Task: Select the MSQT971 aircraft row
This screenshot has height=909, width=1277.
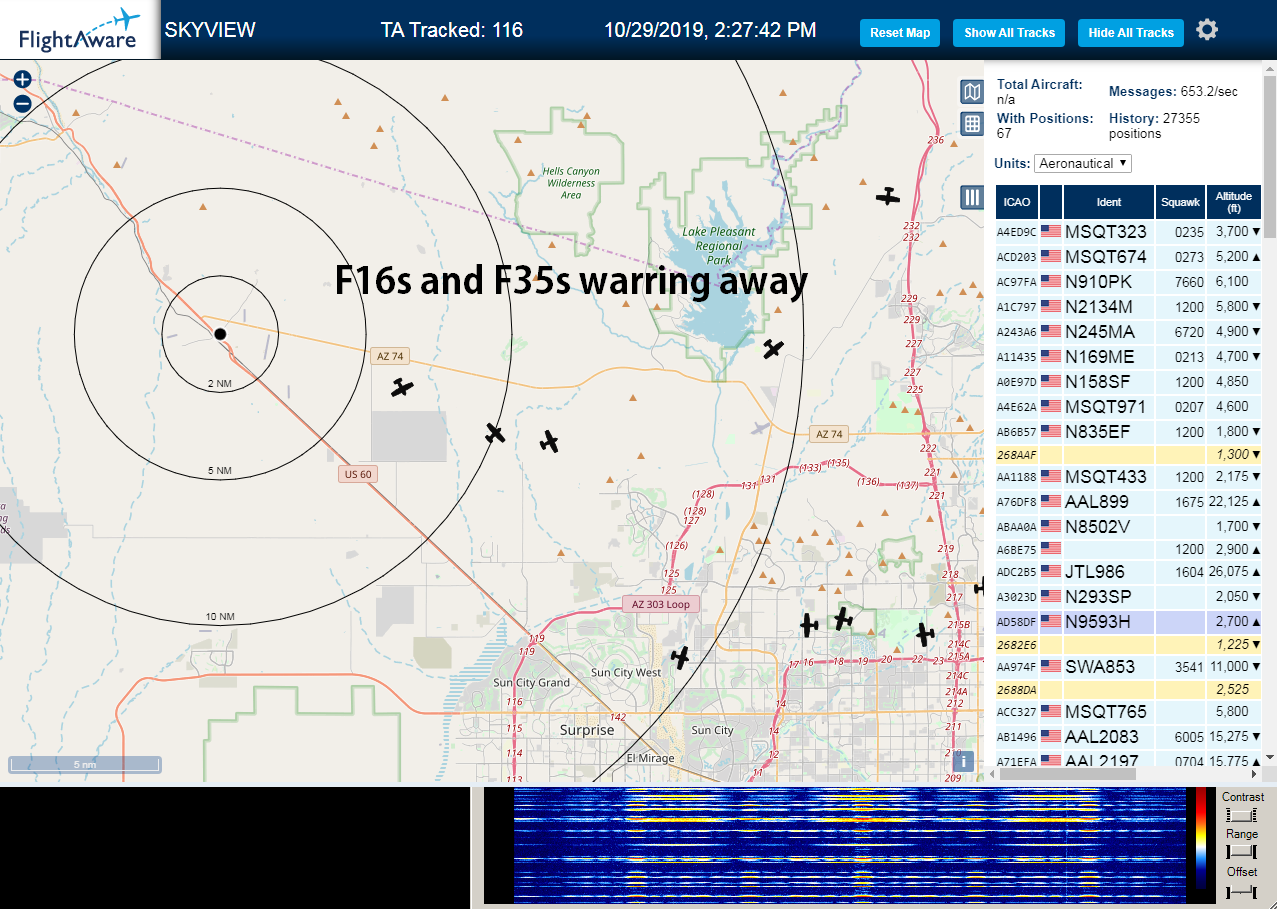Action: [1129, 406]
